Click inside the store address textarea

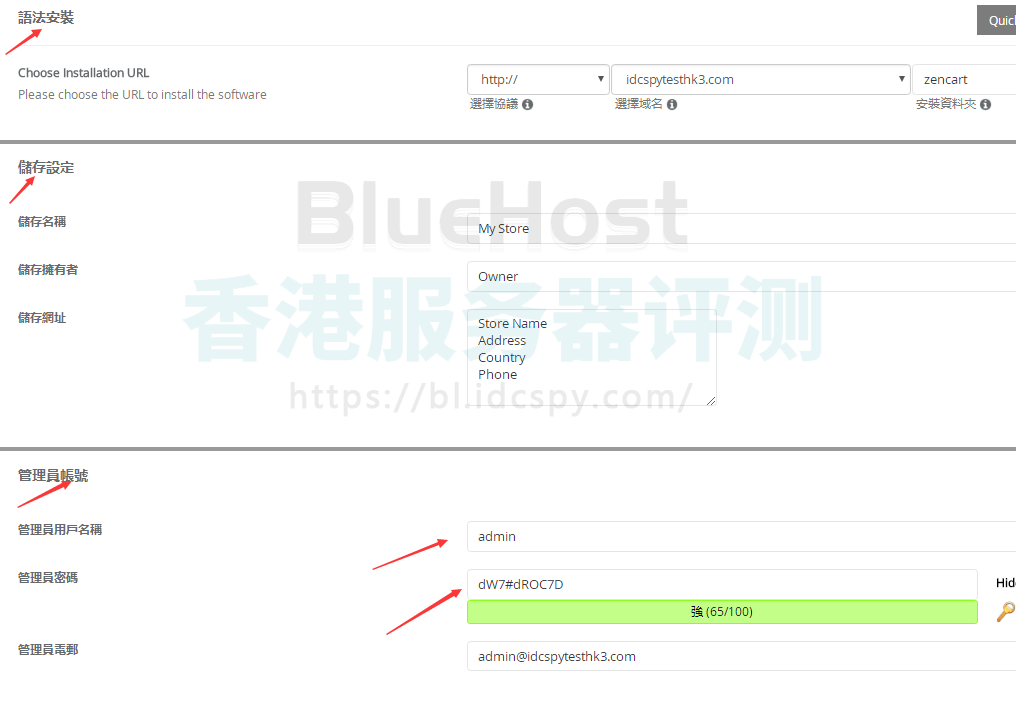click(x=591, y=357)
